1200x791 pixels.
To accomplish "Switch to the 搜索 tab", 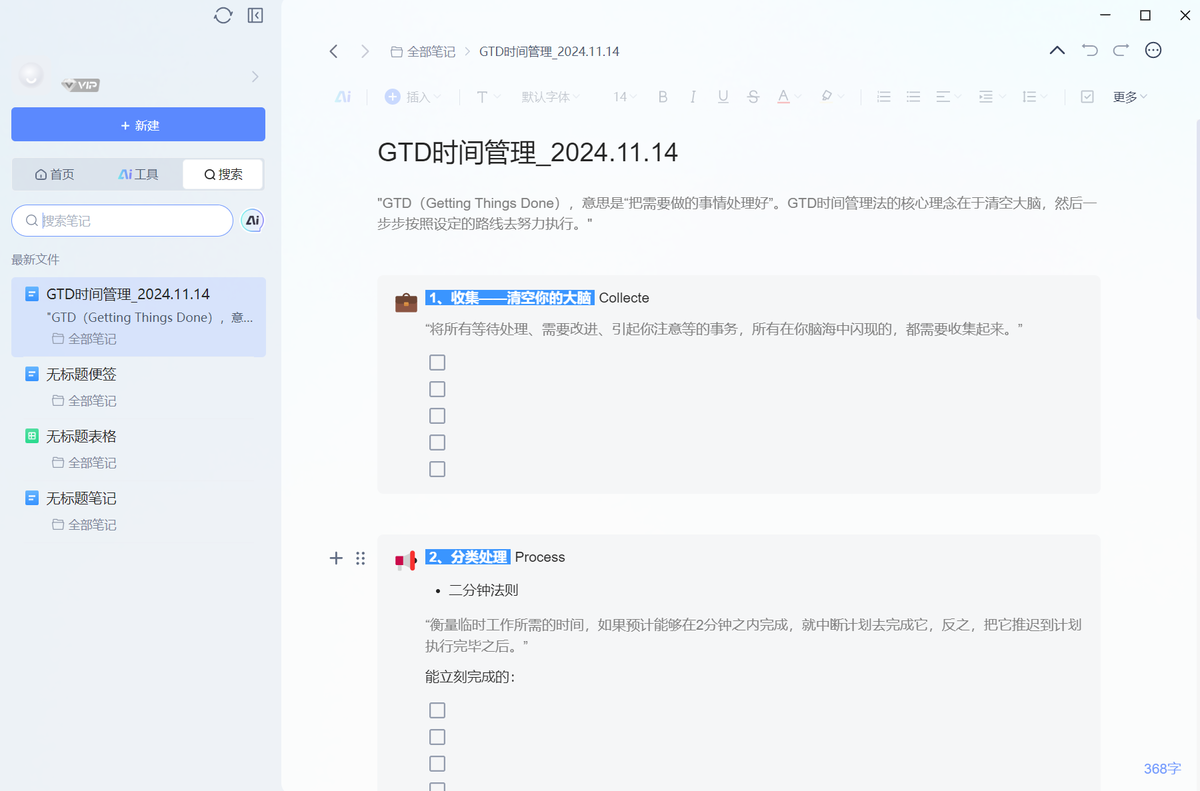I will pyautogui.click(x=223, y=174).
